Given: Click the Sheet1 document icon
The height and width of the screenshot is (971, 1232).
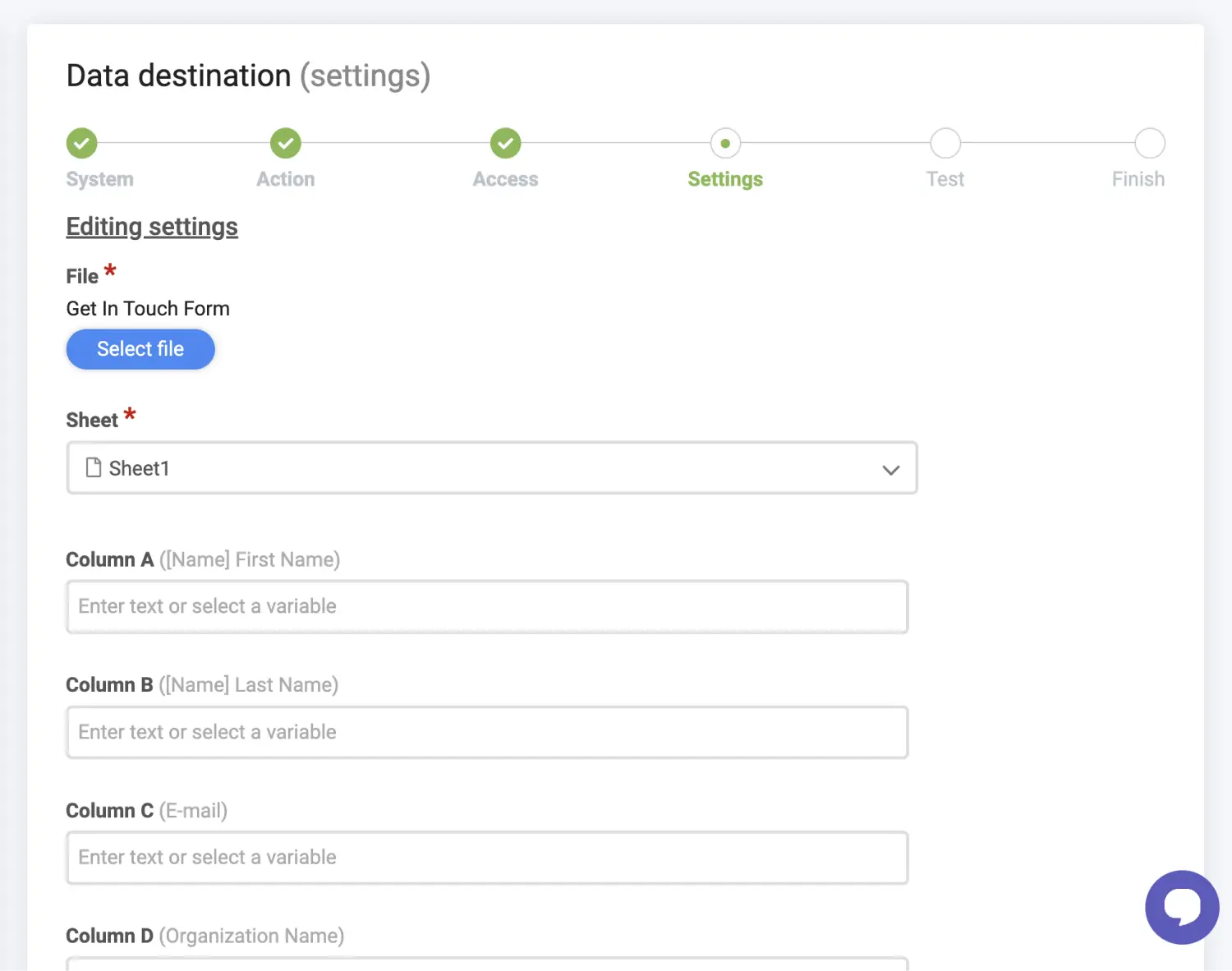Looking at the screenshot, I should (x=94, y=467).
